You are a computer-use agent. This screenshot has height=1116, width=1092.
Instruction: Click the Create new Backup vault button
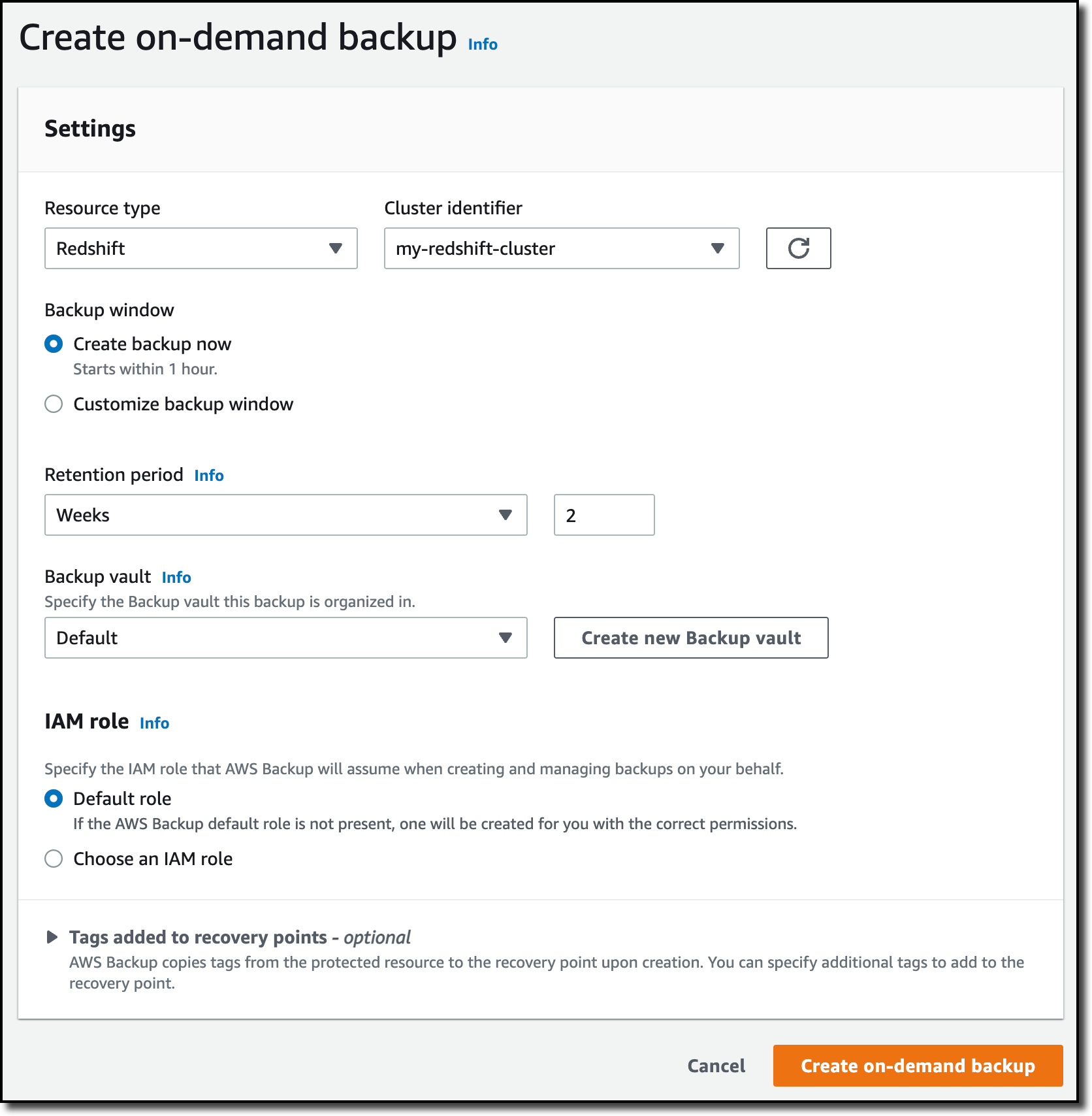point(691,638)
